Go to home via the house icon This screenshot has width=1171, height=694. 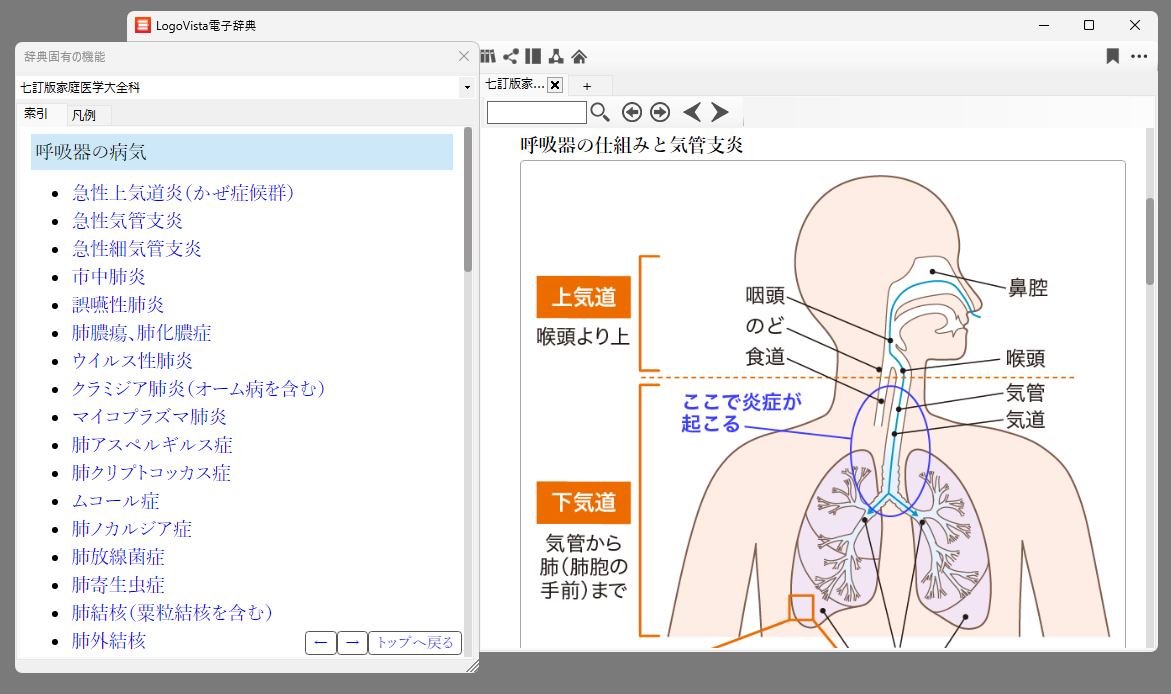click(x=579, y=56)
